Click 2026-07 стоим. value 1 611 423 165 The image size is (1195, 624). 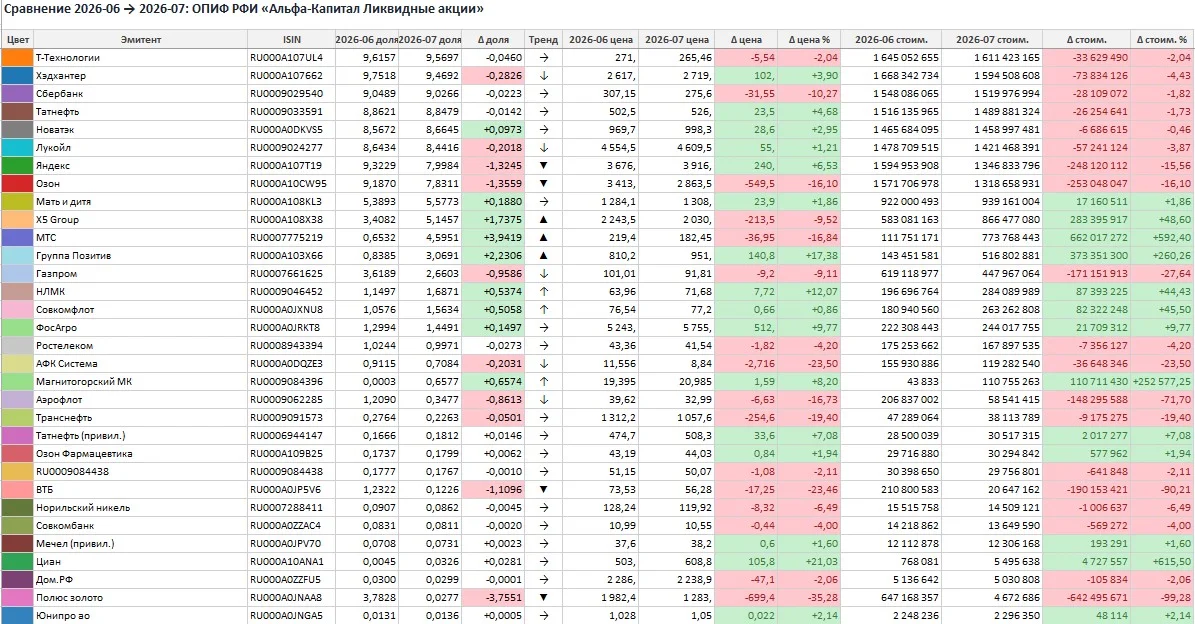pos(992,57)
